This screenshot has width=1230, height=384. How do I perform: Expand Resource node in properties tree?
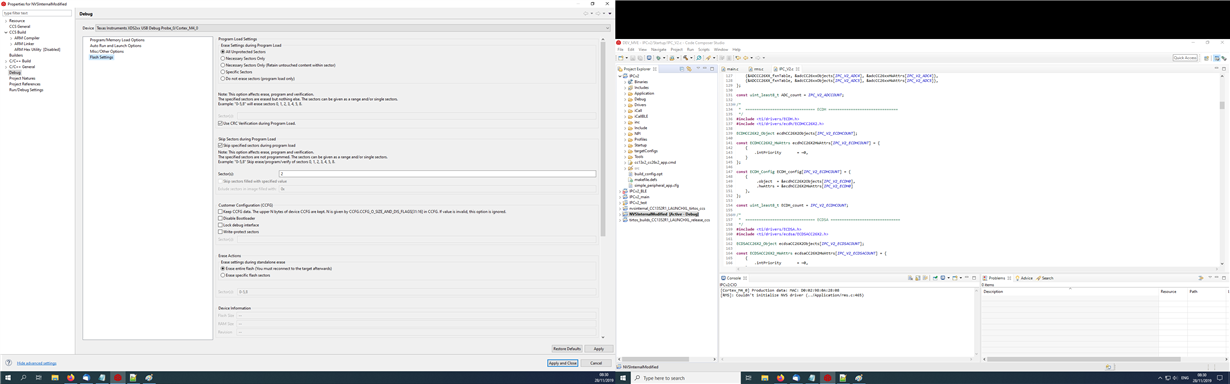coord(7,20)
